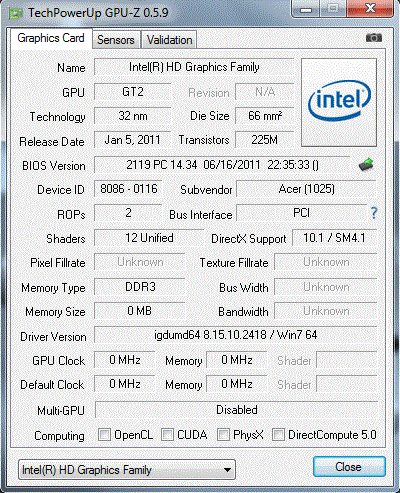Select the Graphics Card tab
400x493 pixels.
(x=51, y=38)
